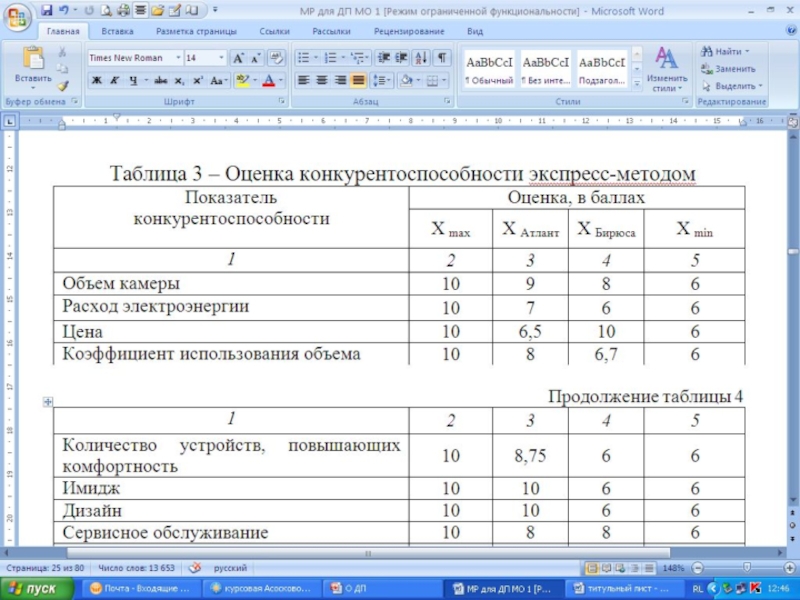Click the Windows пуск (Start) button
The width and height of the screenshot is (800, 600).
tap(36, 589)
